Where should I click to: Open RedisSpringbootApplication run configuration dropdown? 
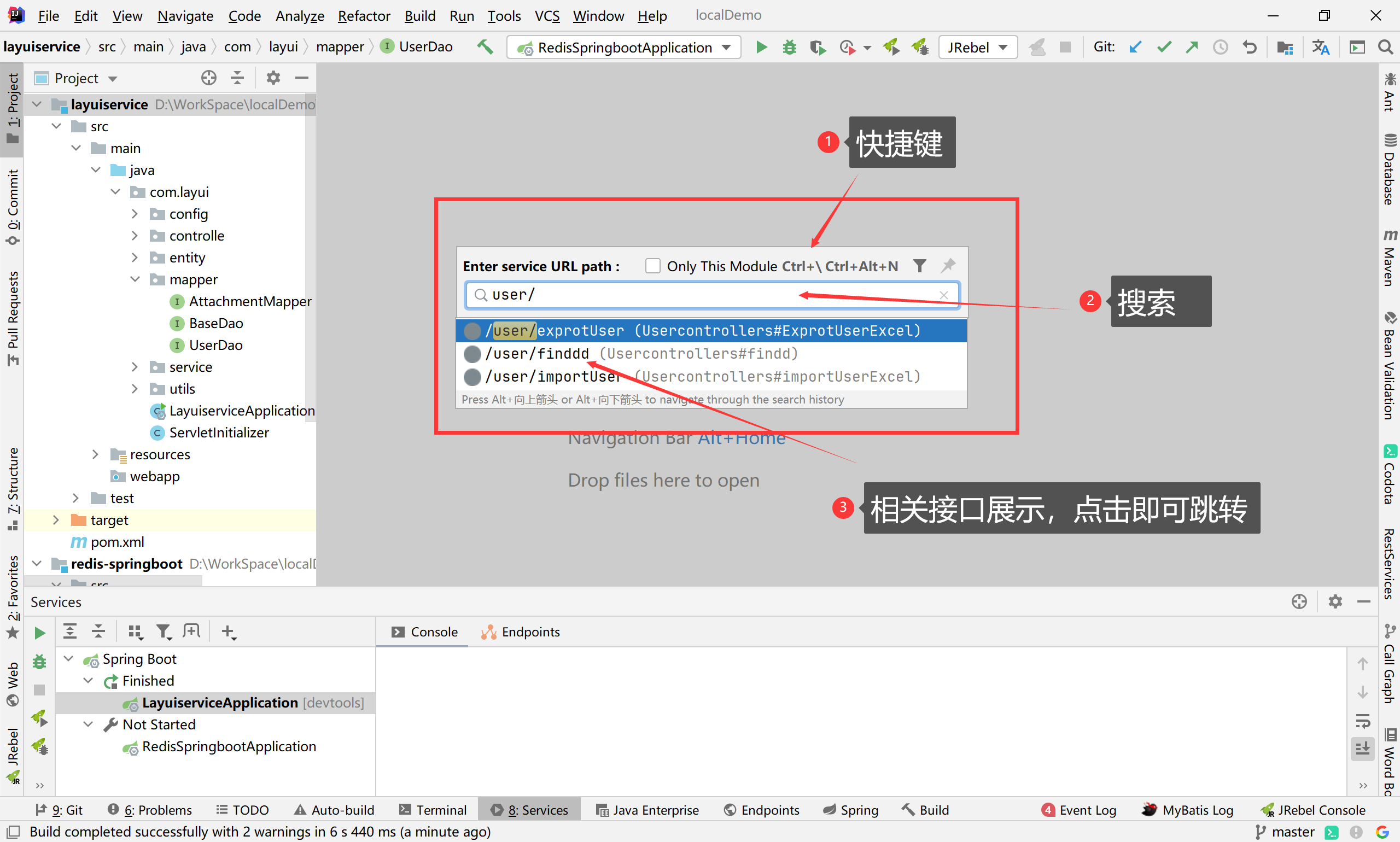624,47
